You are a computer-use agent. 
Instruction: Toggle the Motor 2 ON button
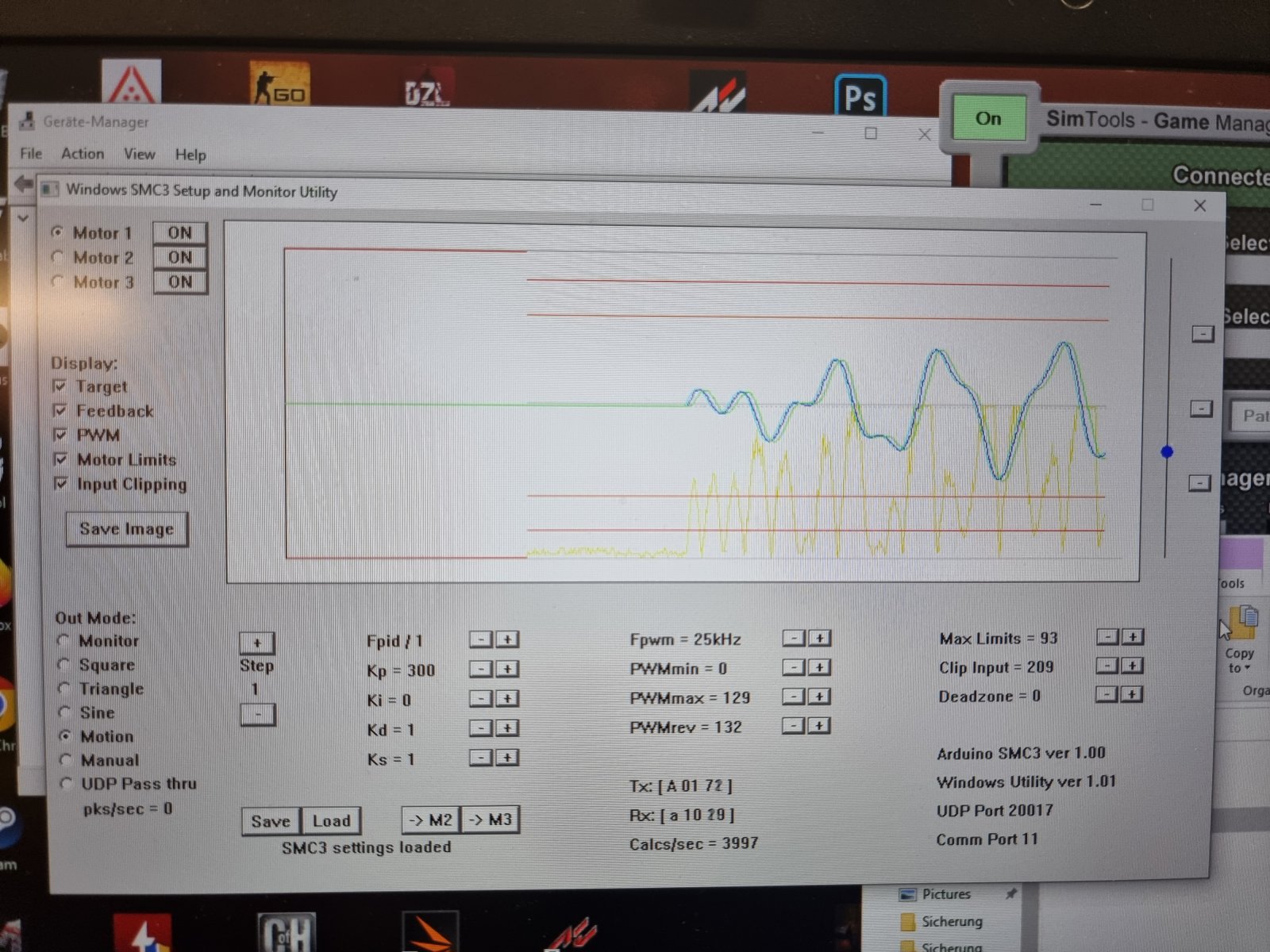180,257
